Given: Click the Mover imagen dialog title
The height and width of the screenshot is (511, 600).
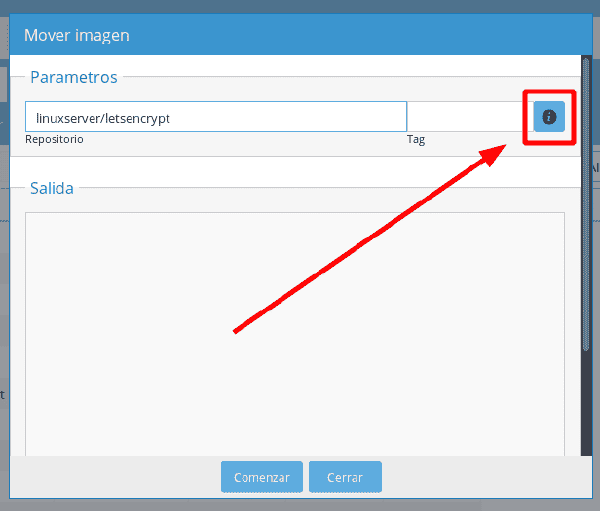Looking at the screenshot, I should click(x=77, y=36).
